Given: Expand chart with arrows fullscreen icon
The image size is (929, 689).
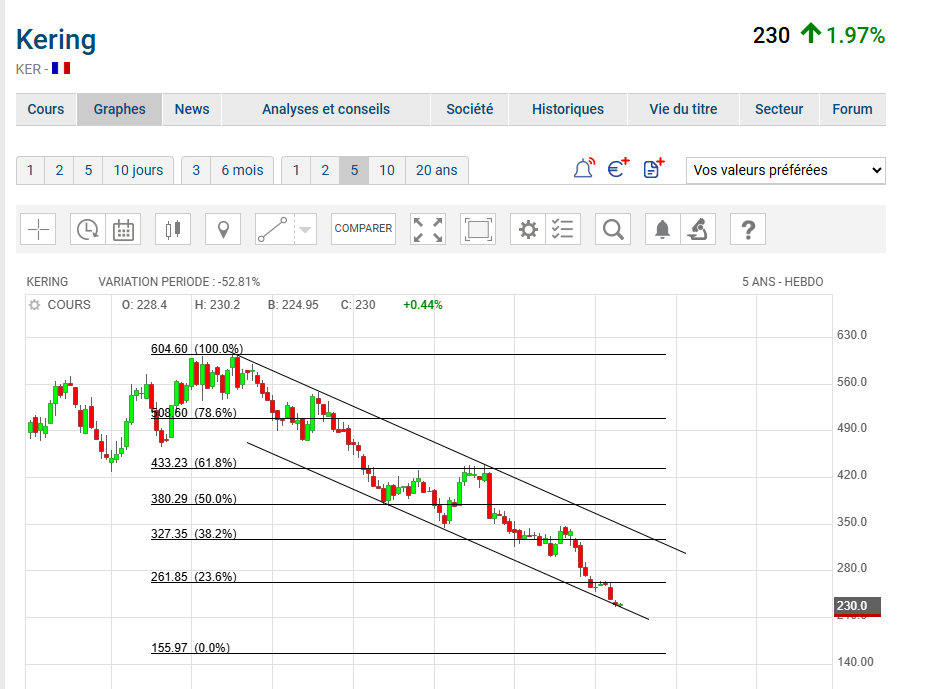Looking at the screenshot, I should [428, 229].
